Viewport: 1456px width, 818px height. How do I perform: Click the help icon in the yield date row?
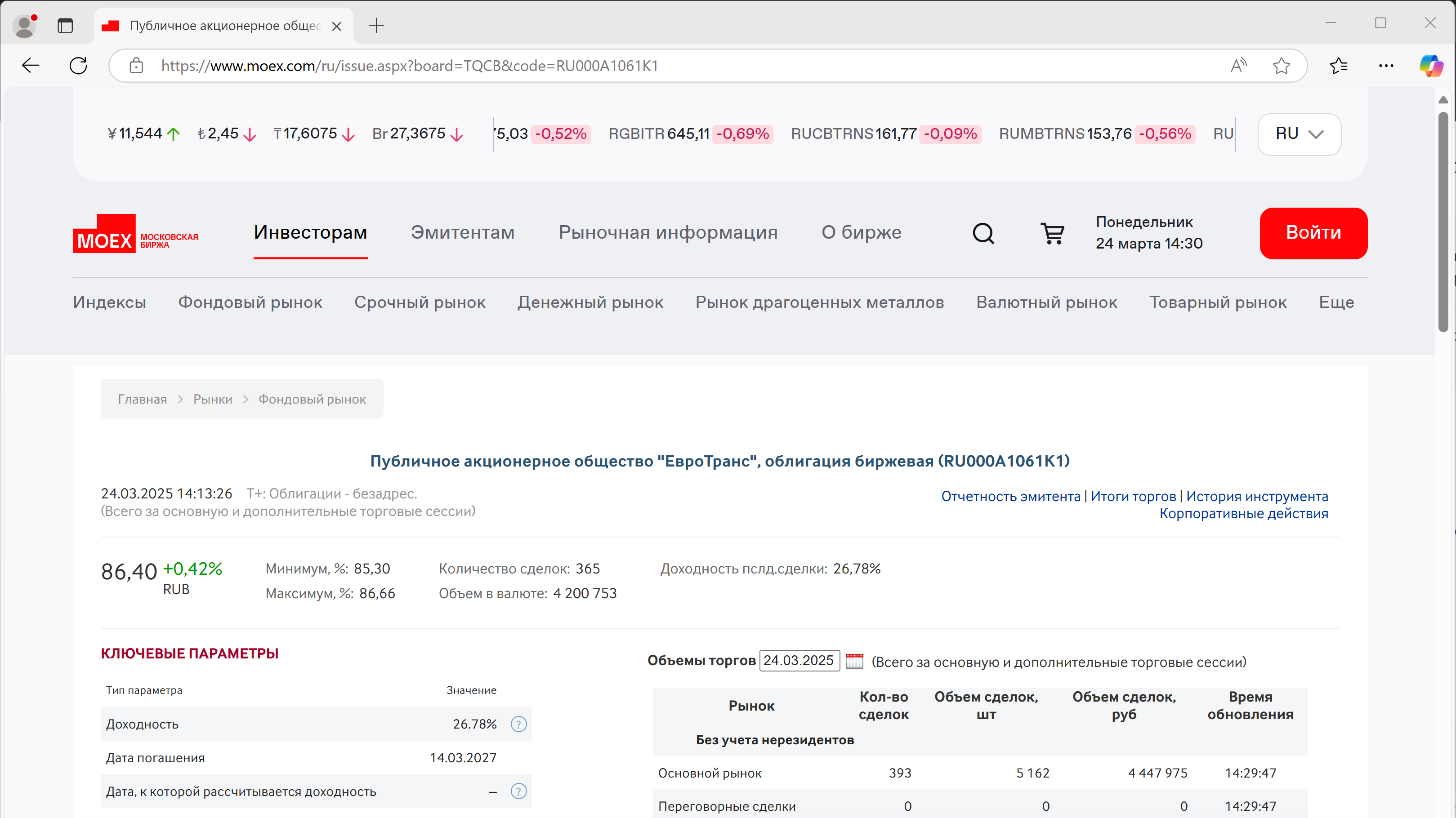click(x=518, y=791)
